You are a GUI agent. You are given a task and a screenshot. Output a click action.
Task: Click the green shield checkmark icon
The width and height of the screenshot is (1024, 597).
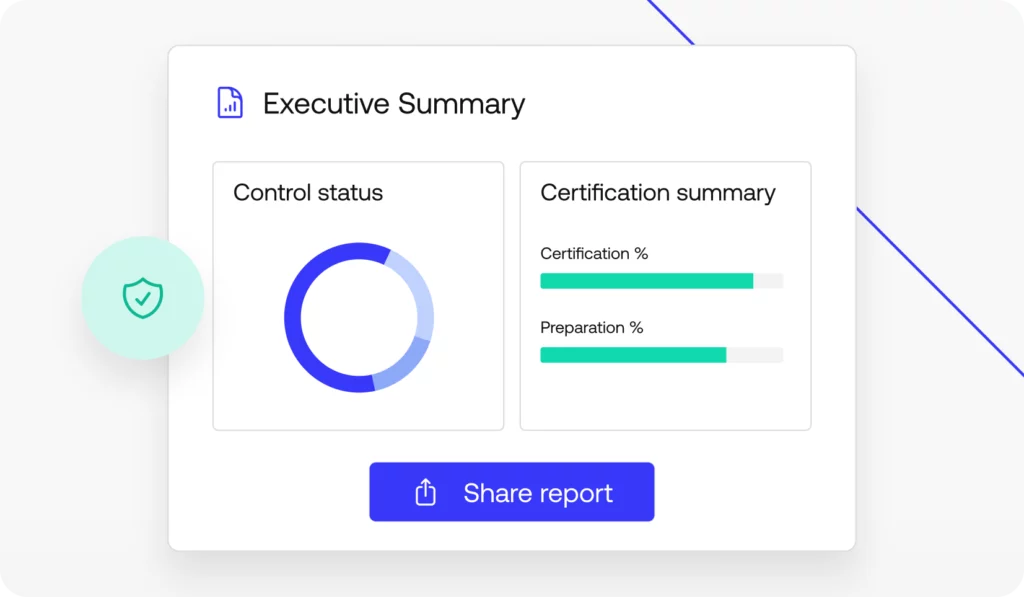click(x=143, y=298)
